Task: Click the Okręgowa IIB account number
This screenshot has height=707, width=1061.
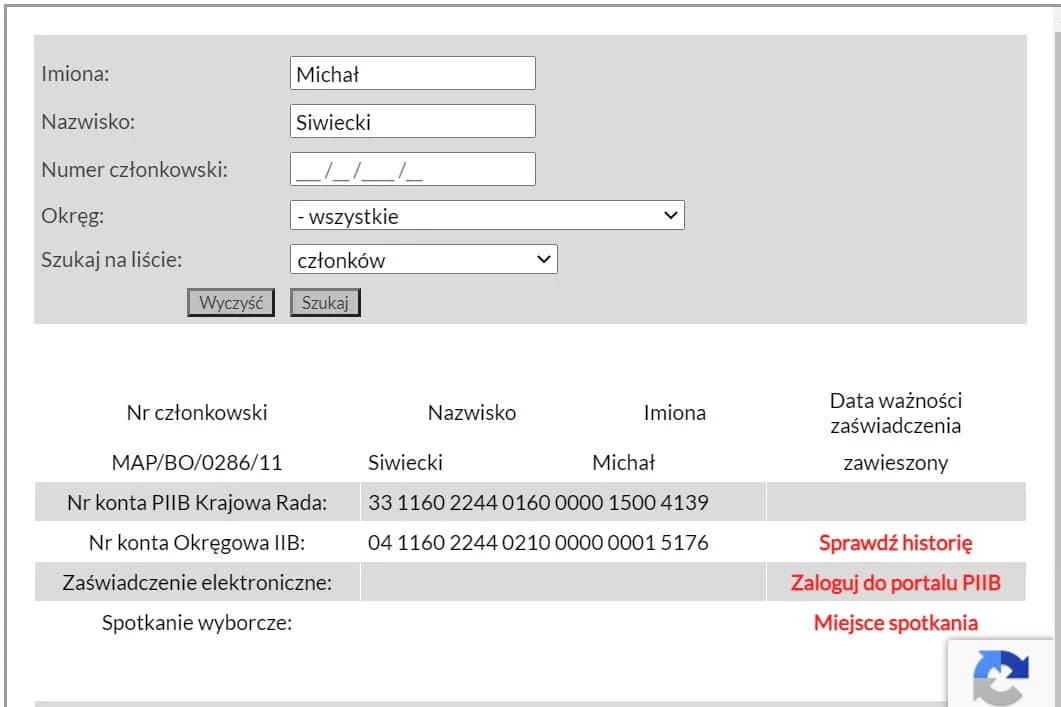Action: click(x=538, y=543)
